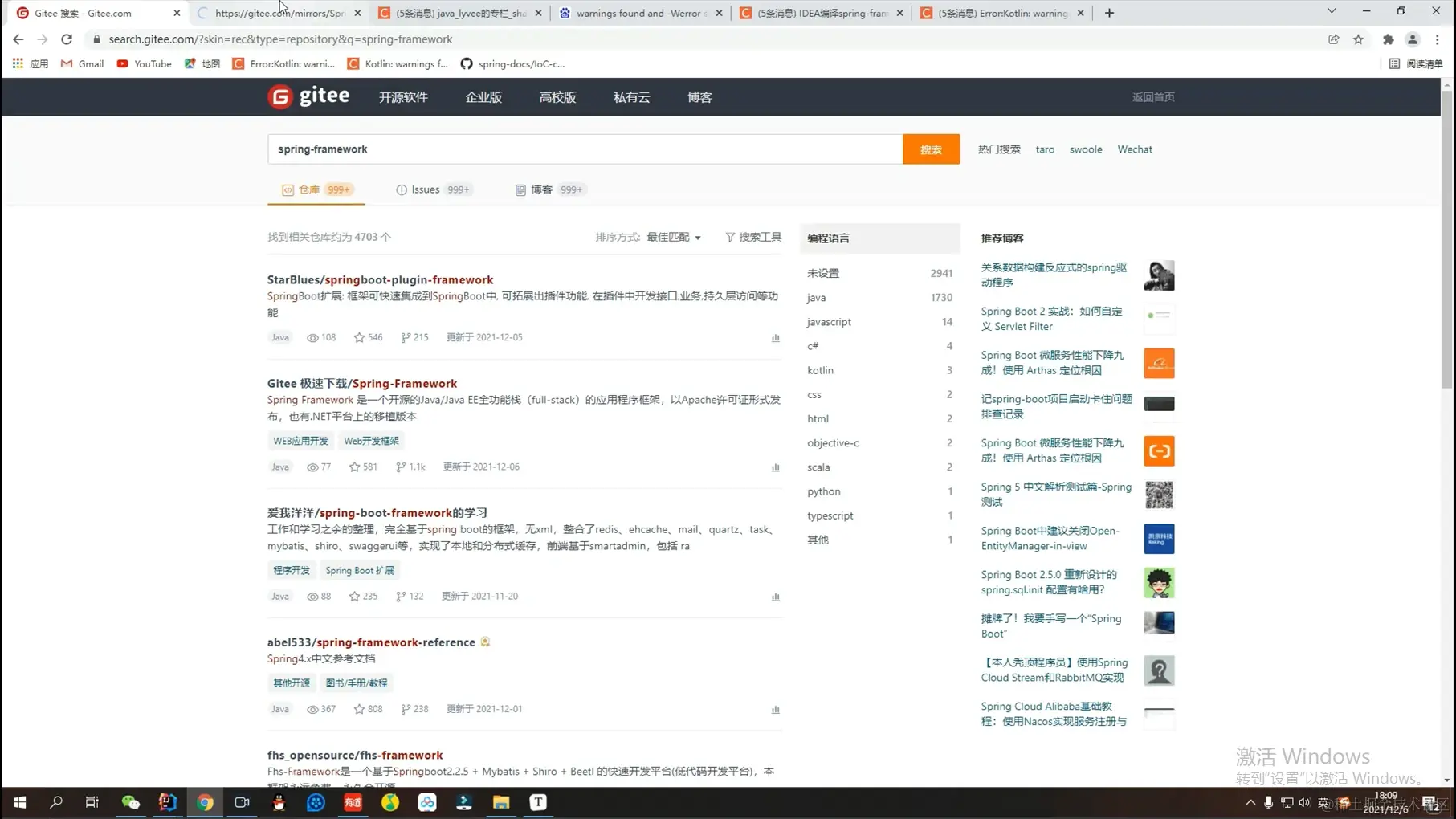Open Chrome extensions puzzle icon
The height and width of the screenshot is (819, 1456).
pos(1388,39)
